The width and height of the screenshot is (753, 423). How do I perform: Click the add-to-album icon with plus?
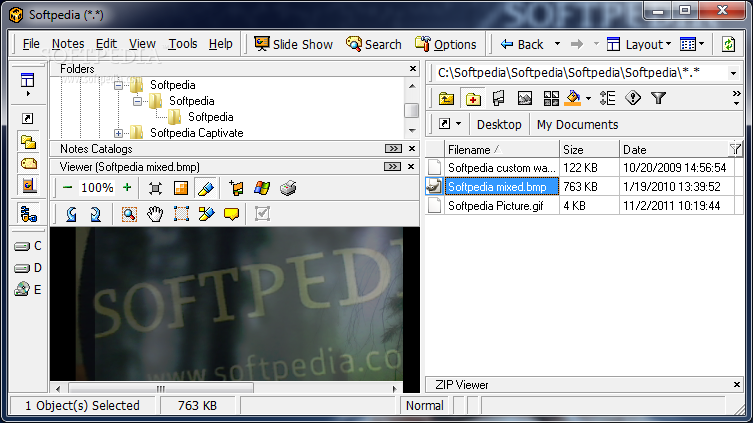click(236, 188)
